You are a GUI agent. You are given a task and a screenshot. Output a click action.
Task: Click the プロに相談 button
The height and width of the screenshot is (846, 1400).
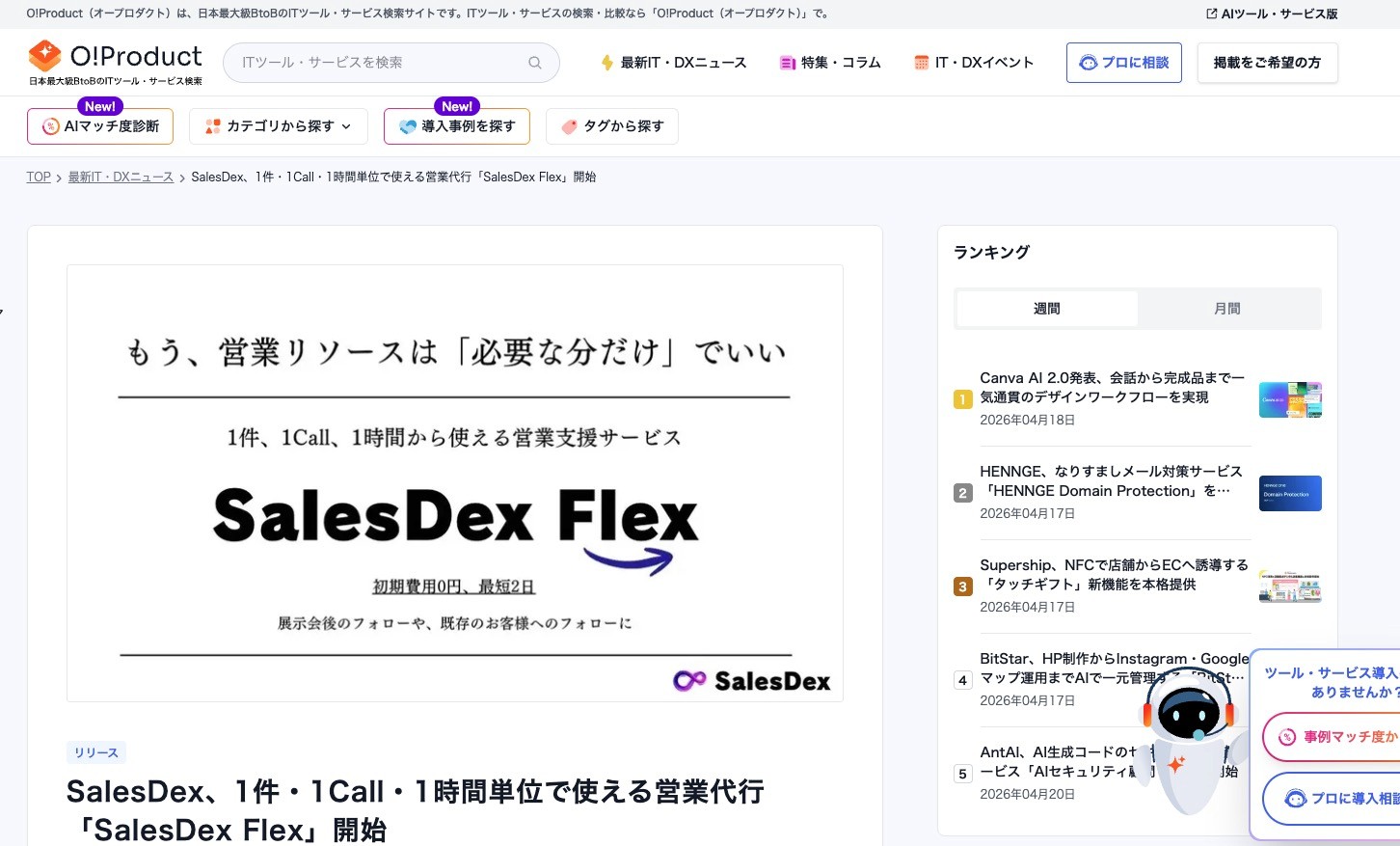[1124, 63]
